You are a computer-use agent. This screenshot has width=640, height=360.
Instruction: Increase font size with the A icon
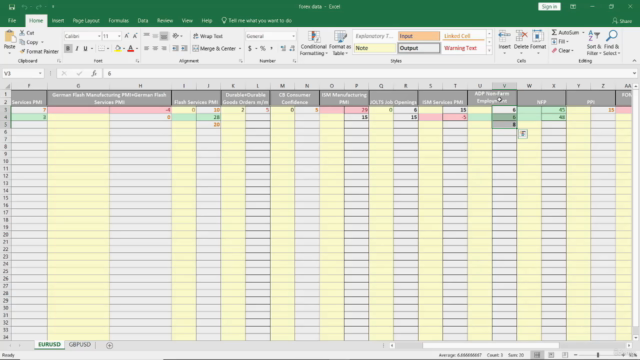127,36
